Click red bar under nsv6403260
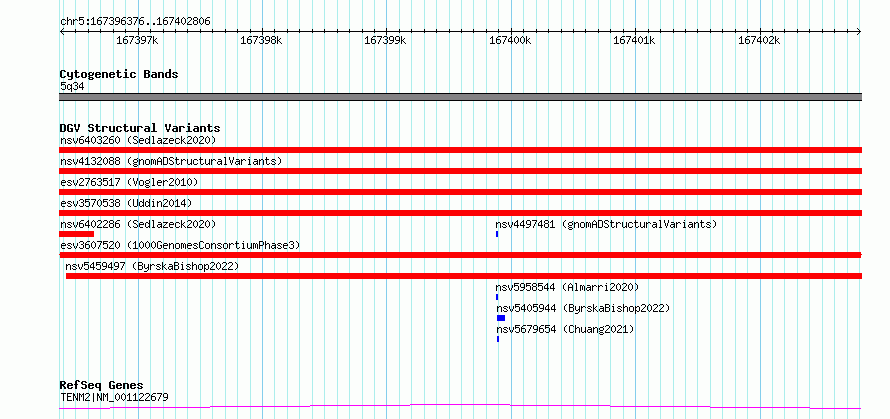 460,150
